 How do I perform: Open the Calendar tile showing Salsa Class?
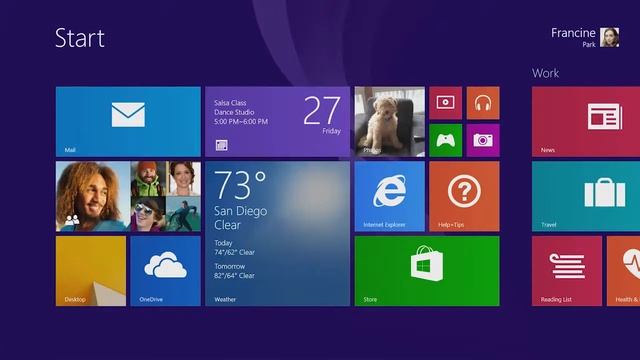(x=278, y=121)
